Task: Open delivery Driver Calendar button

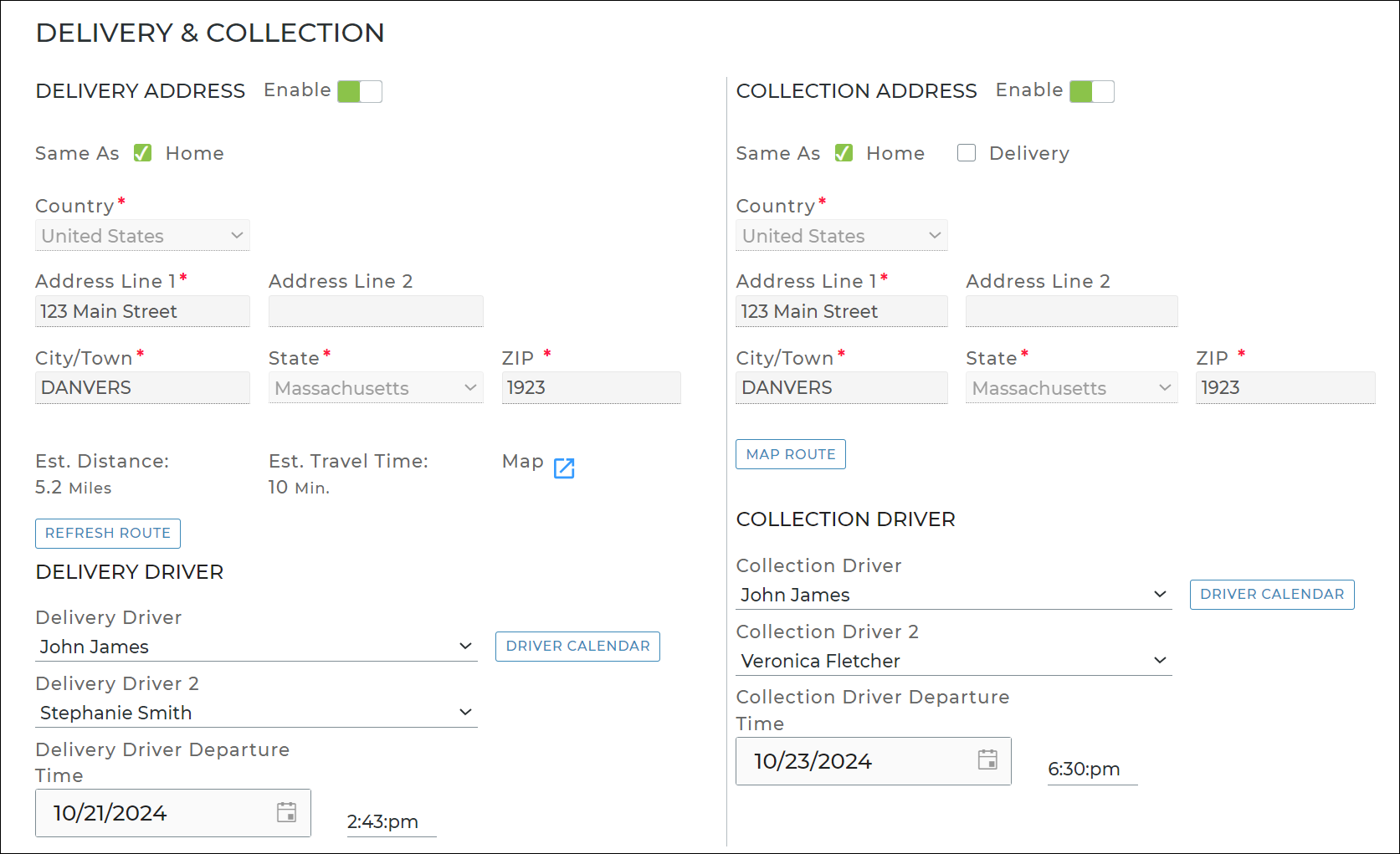Action: (577, 647)
